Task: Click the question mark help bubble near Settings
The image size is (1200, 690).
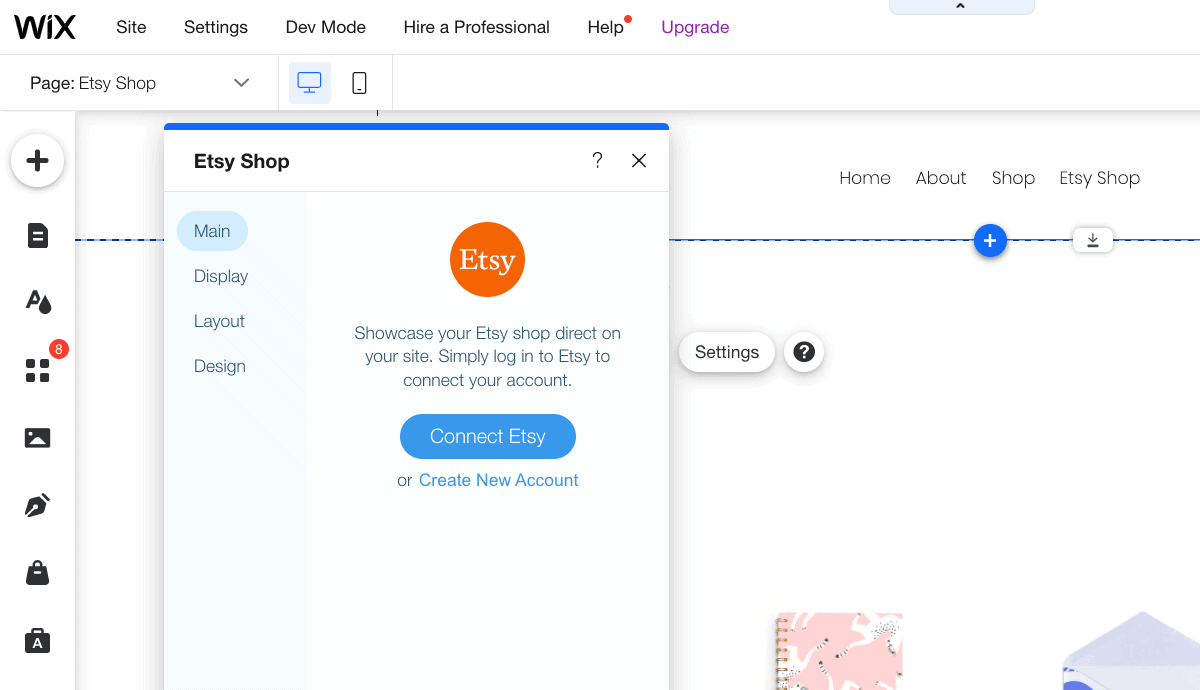Action: 804,352
